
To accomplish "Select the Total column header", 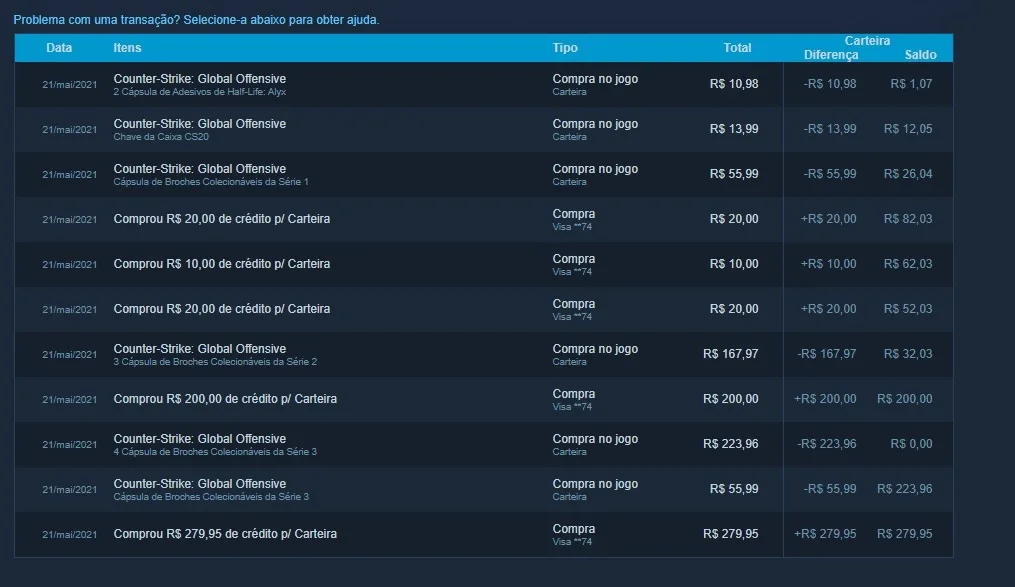I will 737,48.
